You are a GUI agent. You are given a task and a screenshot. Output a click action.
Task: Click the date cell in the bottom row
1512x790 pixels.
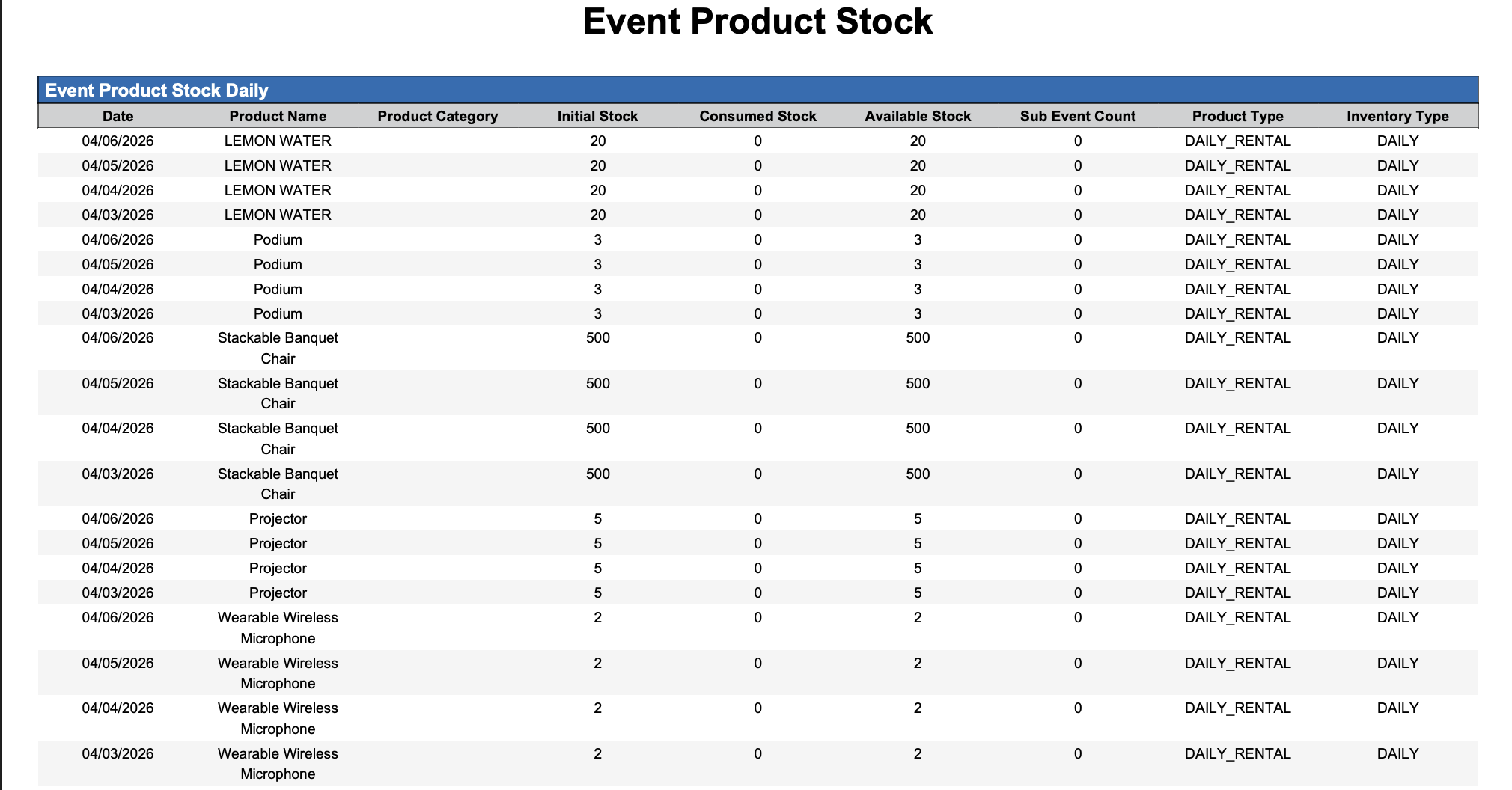pos(118,753)
